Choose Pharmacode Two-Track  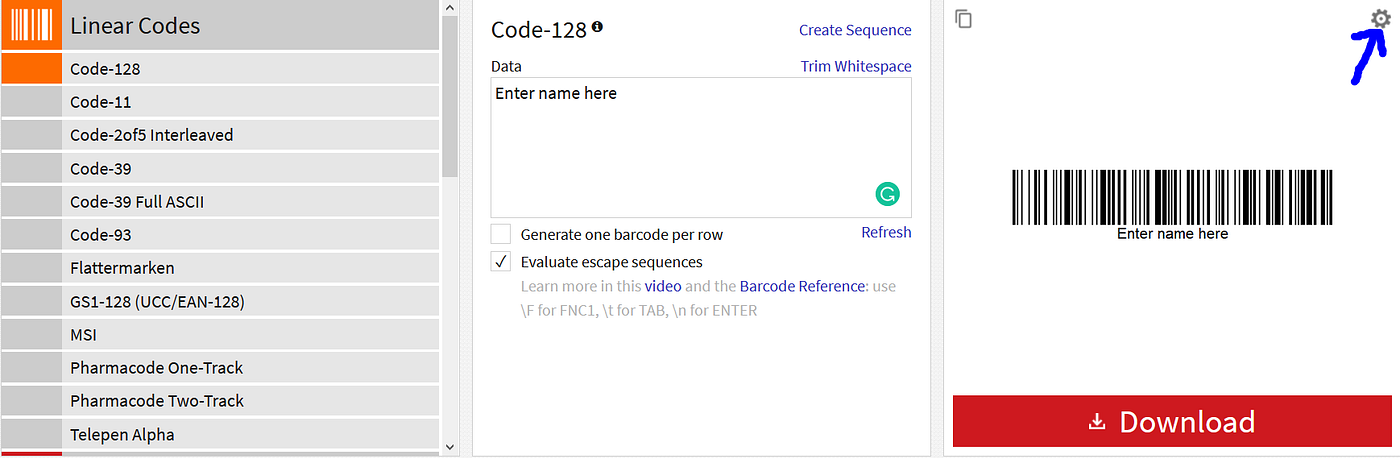[220, 400]
